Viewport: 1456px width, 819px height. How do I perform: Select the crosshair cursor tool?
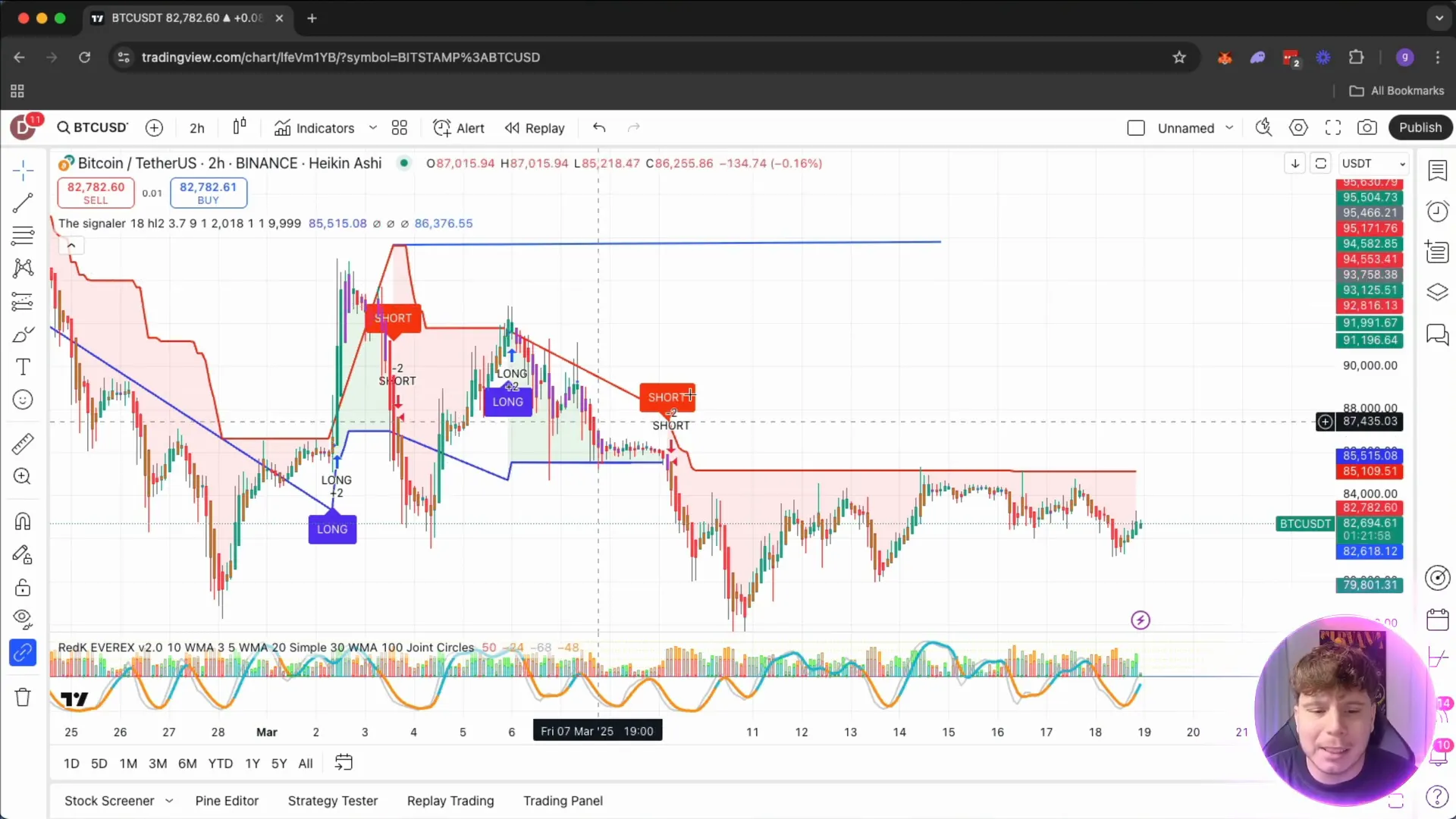click(x=23, y=170)
